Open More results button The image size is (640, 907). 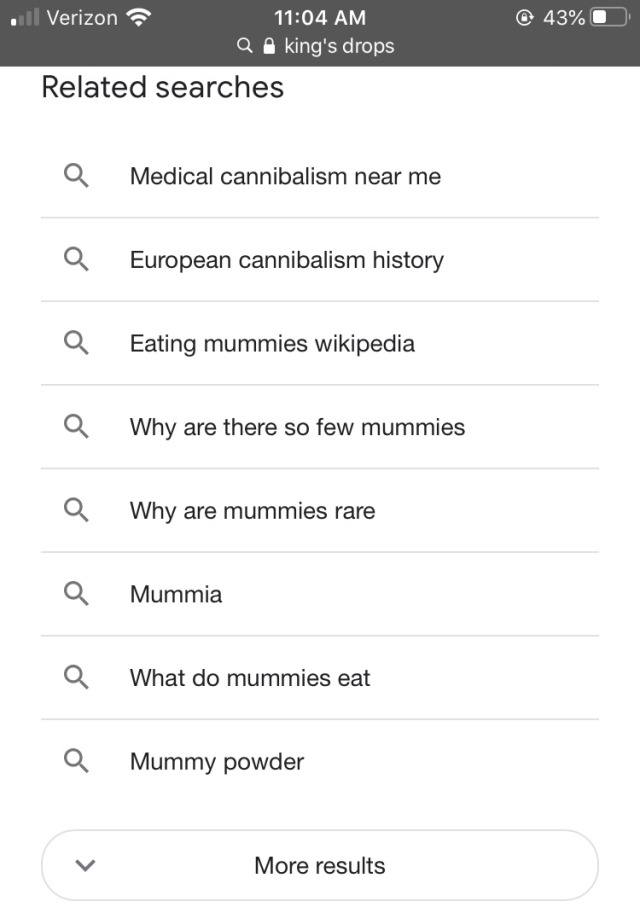(319, 865)
